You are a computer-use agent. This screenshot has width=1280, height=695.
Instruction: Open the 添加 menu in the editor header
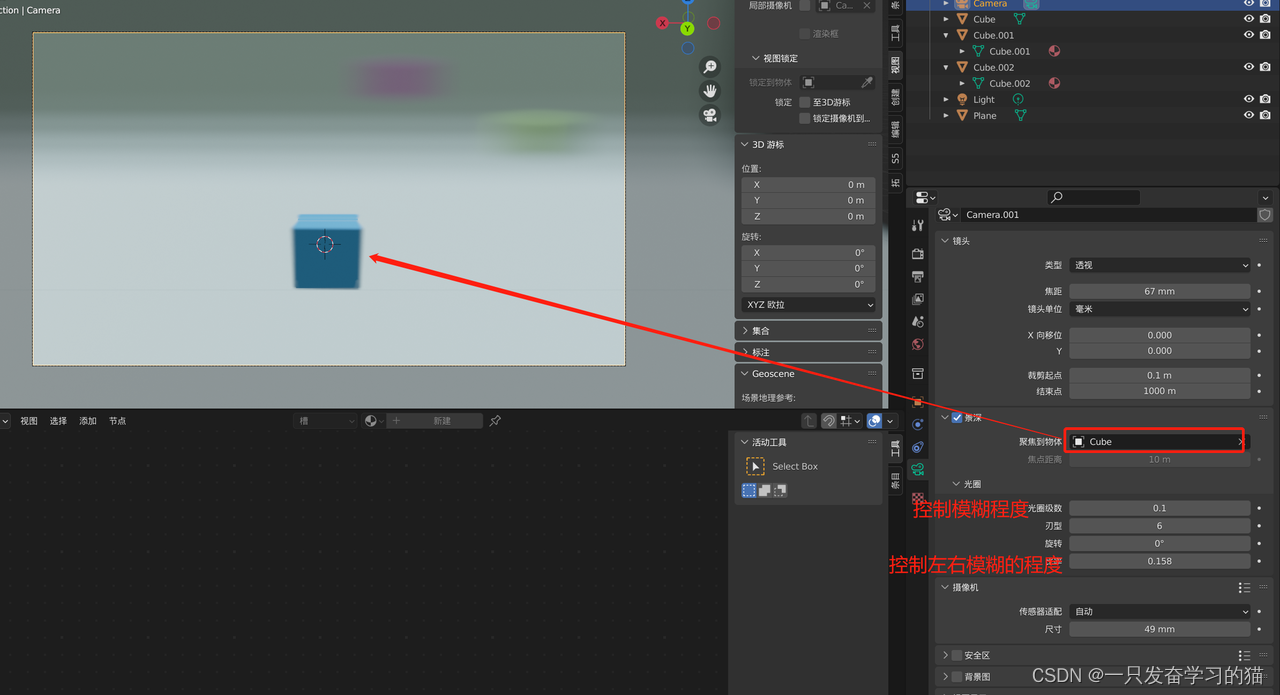click(x=87, y=420)
